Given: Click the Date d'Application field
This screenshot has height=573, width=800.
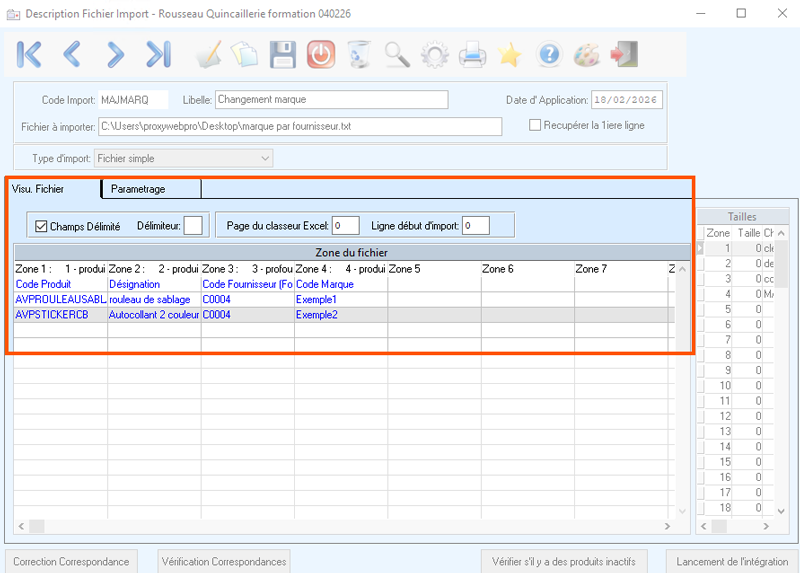Looking at the screenshot, I should 627,100.
